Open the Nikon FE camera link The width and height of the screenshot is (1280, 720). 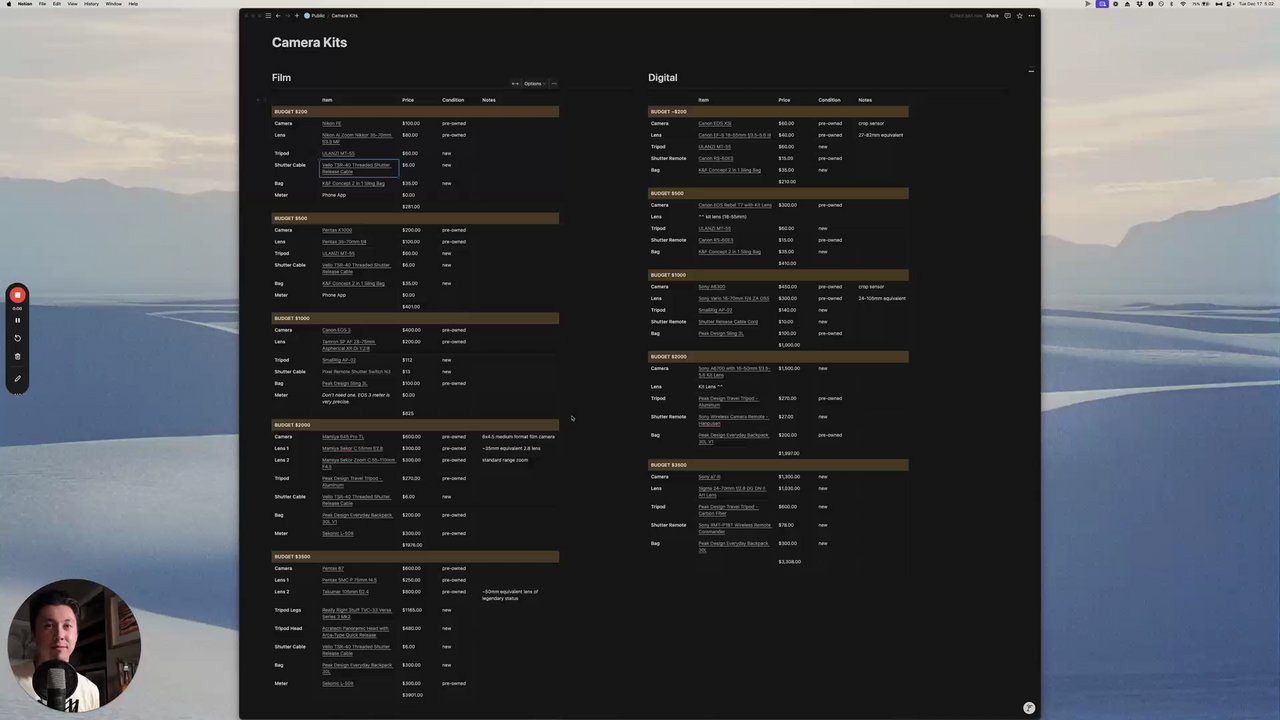tap(331, 124)
